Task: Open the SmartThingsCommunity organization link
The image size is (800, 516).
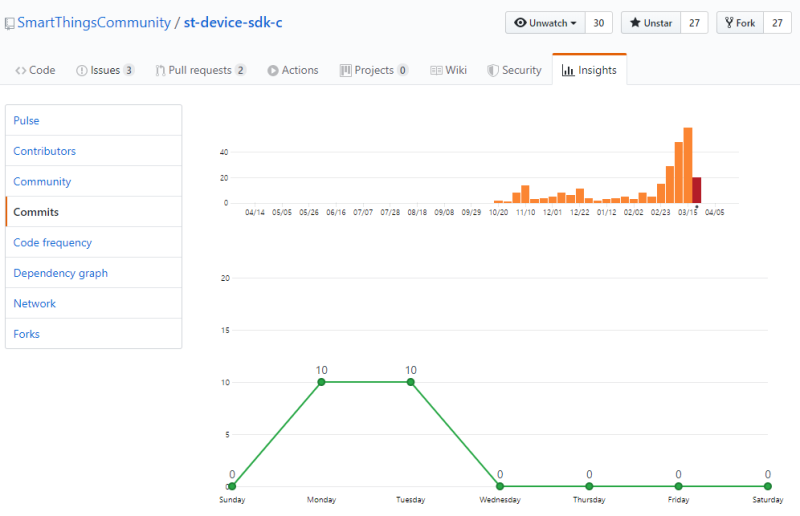Action: pos(94,23)
